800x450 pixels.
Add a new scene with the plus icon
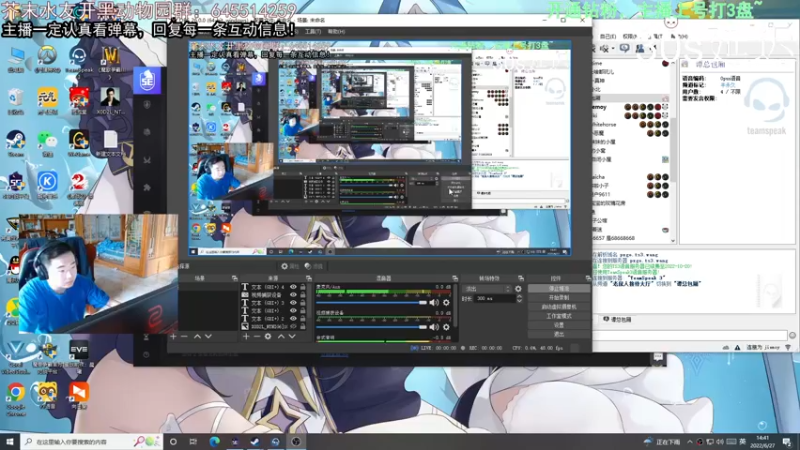tap(173, 337)
